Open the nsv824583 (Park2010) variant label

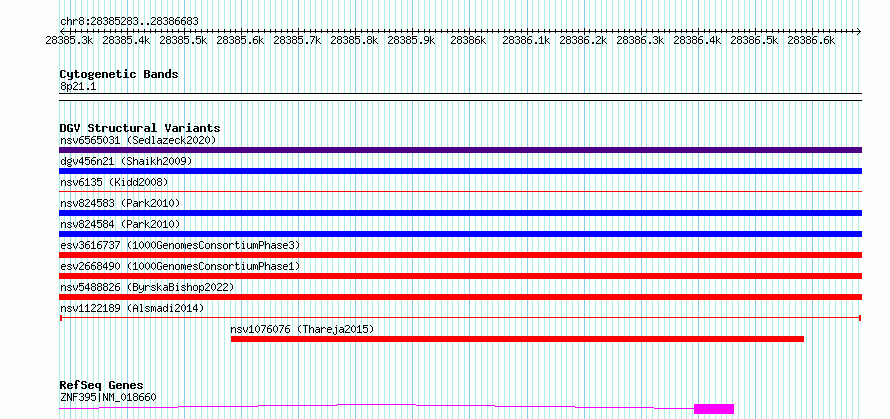pos(120,203)
